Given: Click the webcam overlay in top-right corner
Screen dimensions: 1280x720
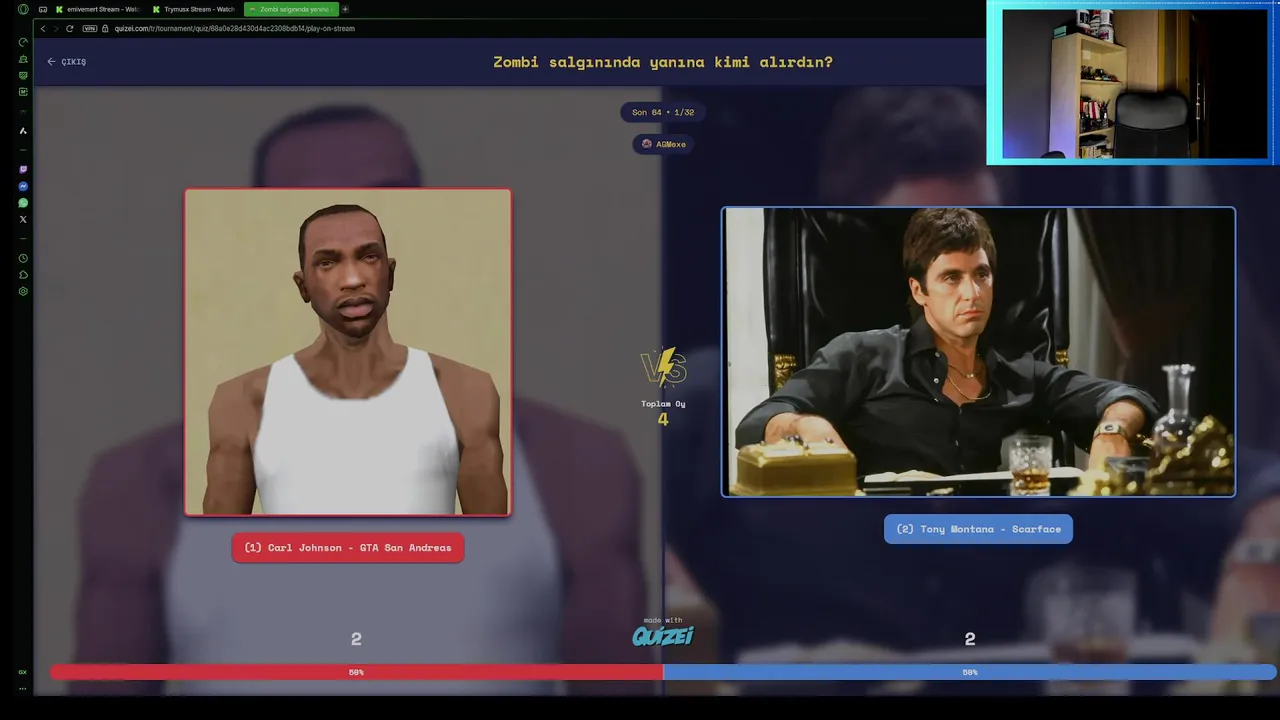Looking at the screenshot, I should 1133,82.
